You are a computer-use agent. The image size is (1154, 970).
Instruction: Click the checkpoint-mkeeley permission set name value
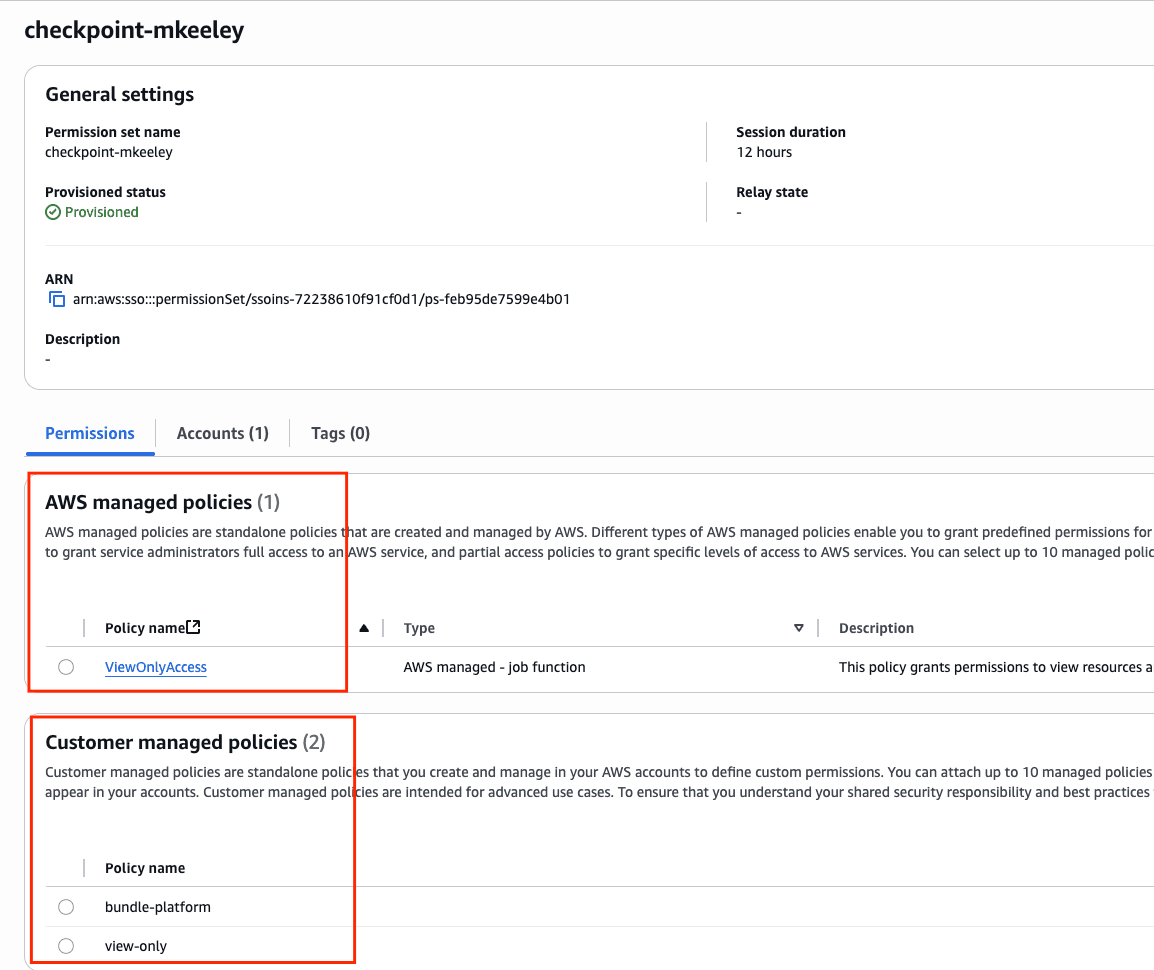[x=109, y=152]
